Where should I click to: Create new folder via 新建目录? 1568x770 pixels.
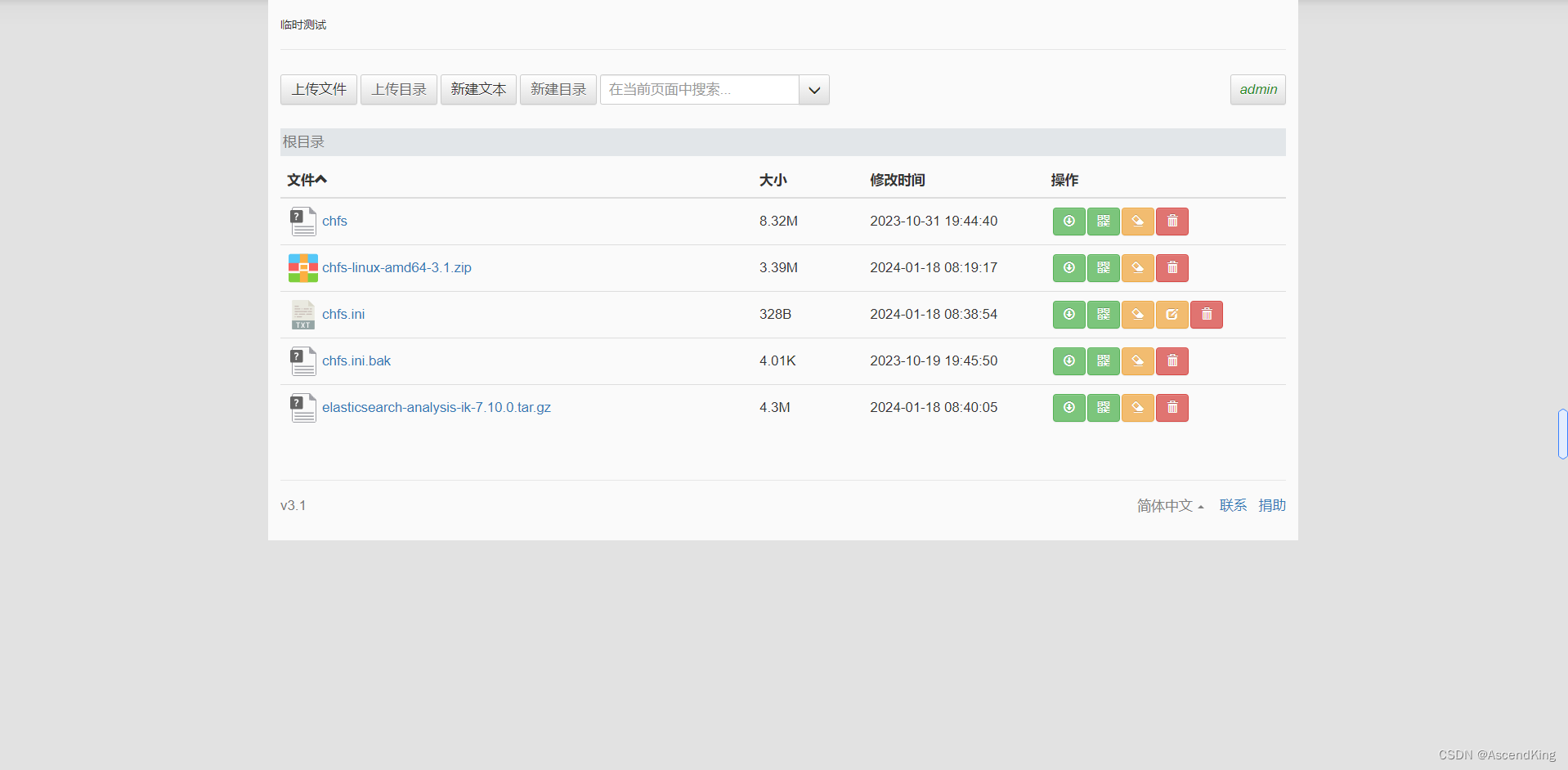[558, 90]
